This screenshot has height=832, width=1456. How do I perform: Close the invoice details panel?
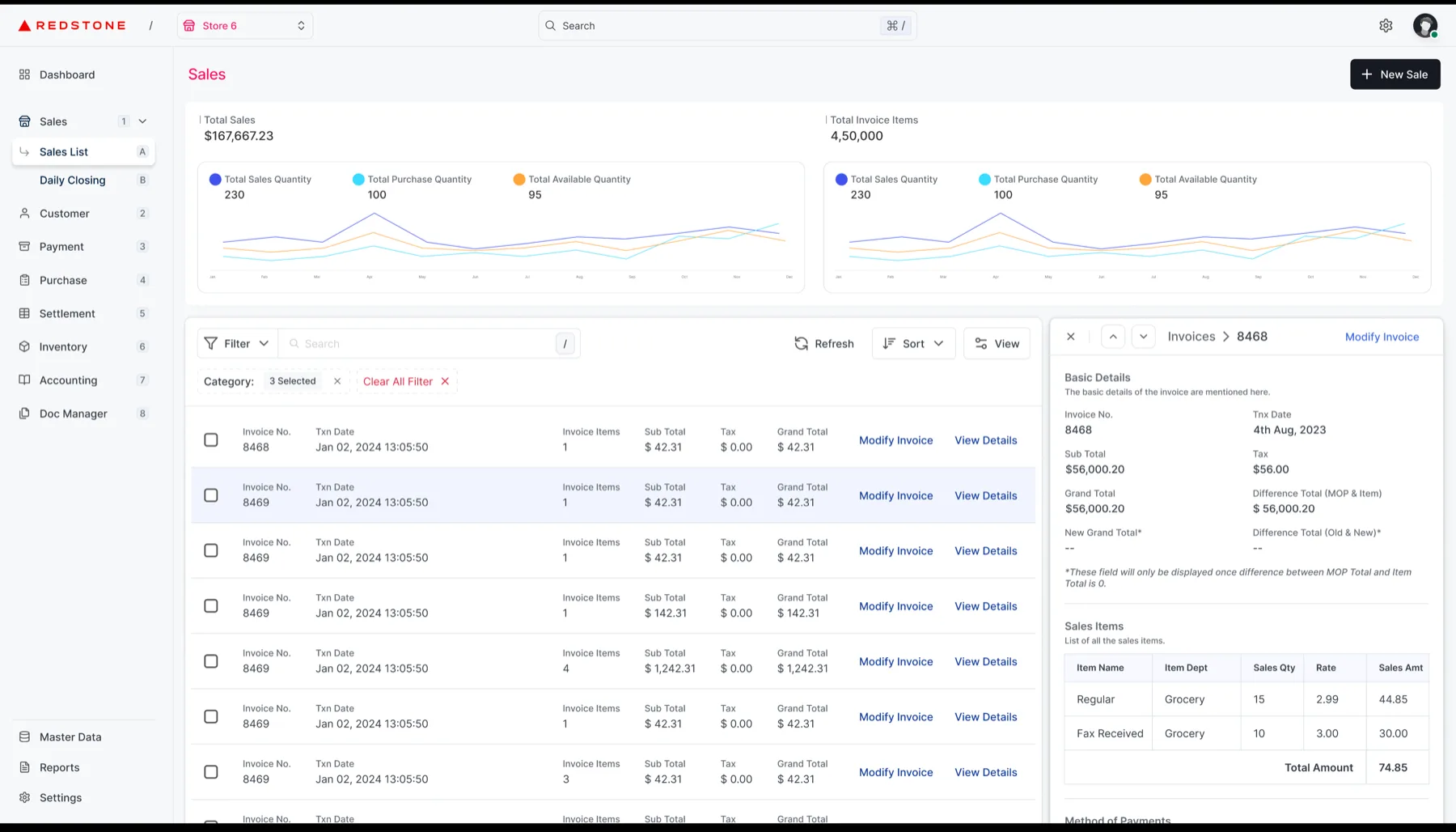(1070, 337)
